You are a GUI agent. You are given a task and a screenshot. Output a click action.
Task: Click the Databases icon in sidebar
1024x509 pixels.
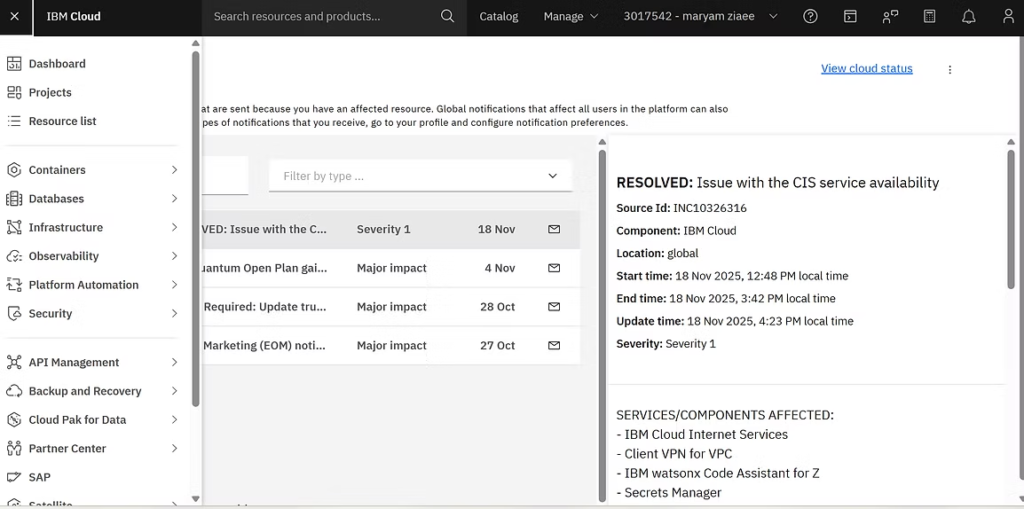(x=14, y=199)
